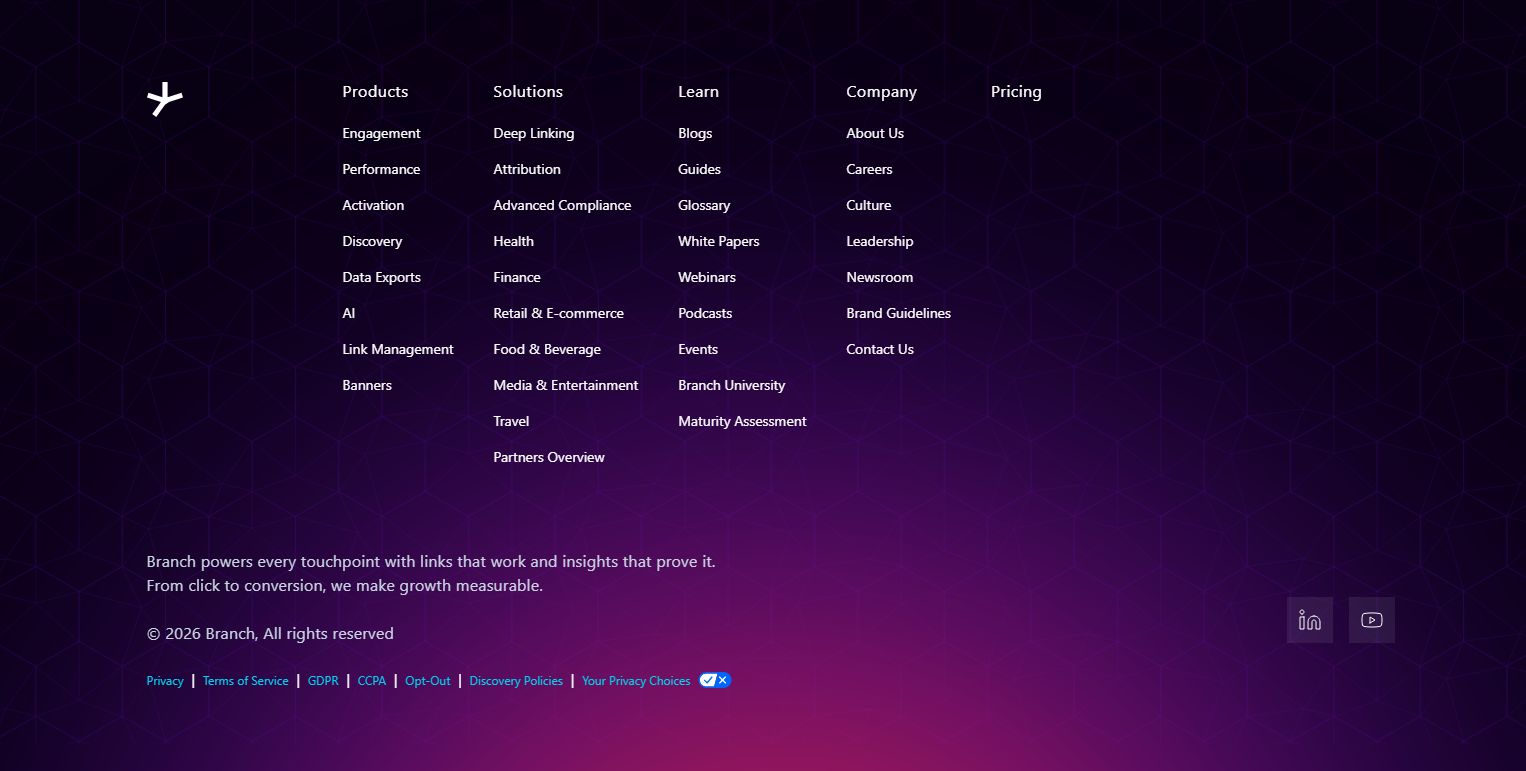The image size is (1526, 771).
Task: Click the Branch logo
Action: point(165,100)
